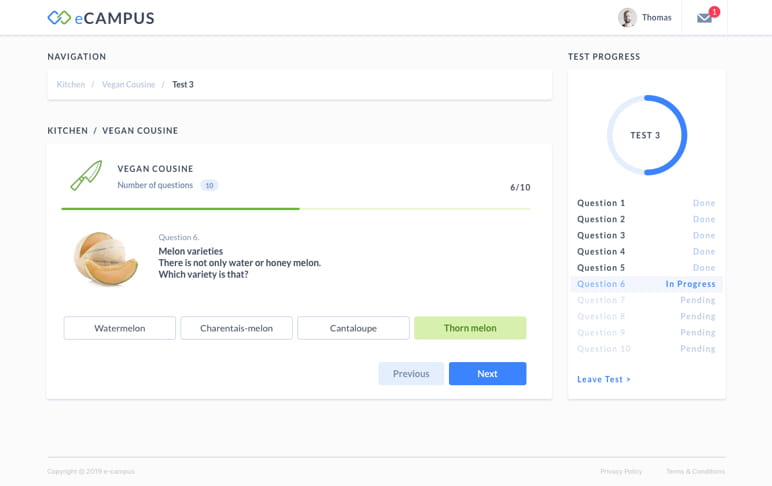Select Question 6 In Progress row
The height and width of the screenshot is (486, 772).
[646, 284]
